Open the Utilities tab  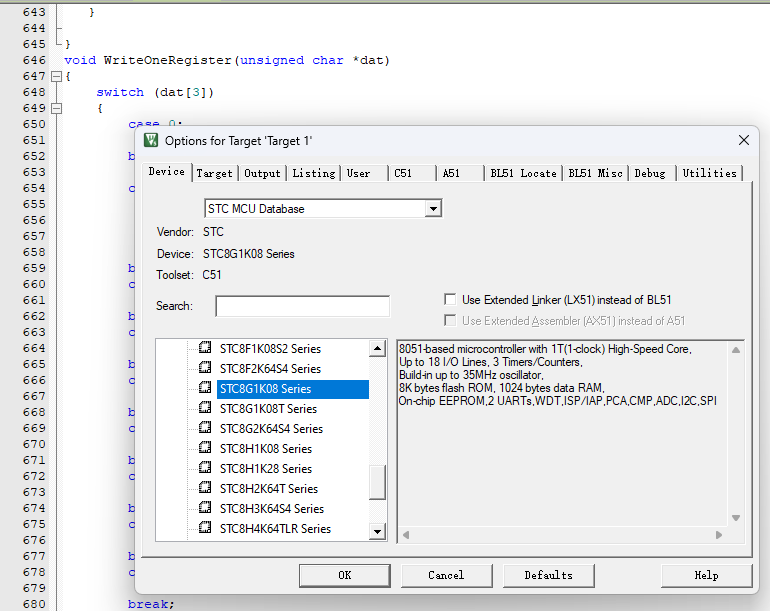coord(710,173)
